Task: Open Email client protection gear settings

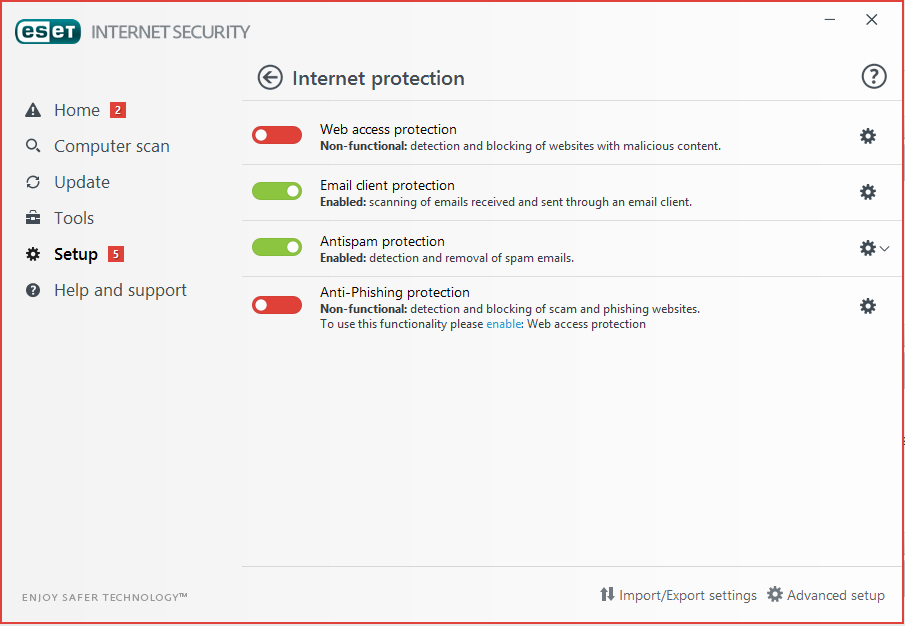Action: (867, 192)
